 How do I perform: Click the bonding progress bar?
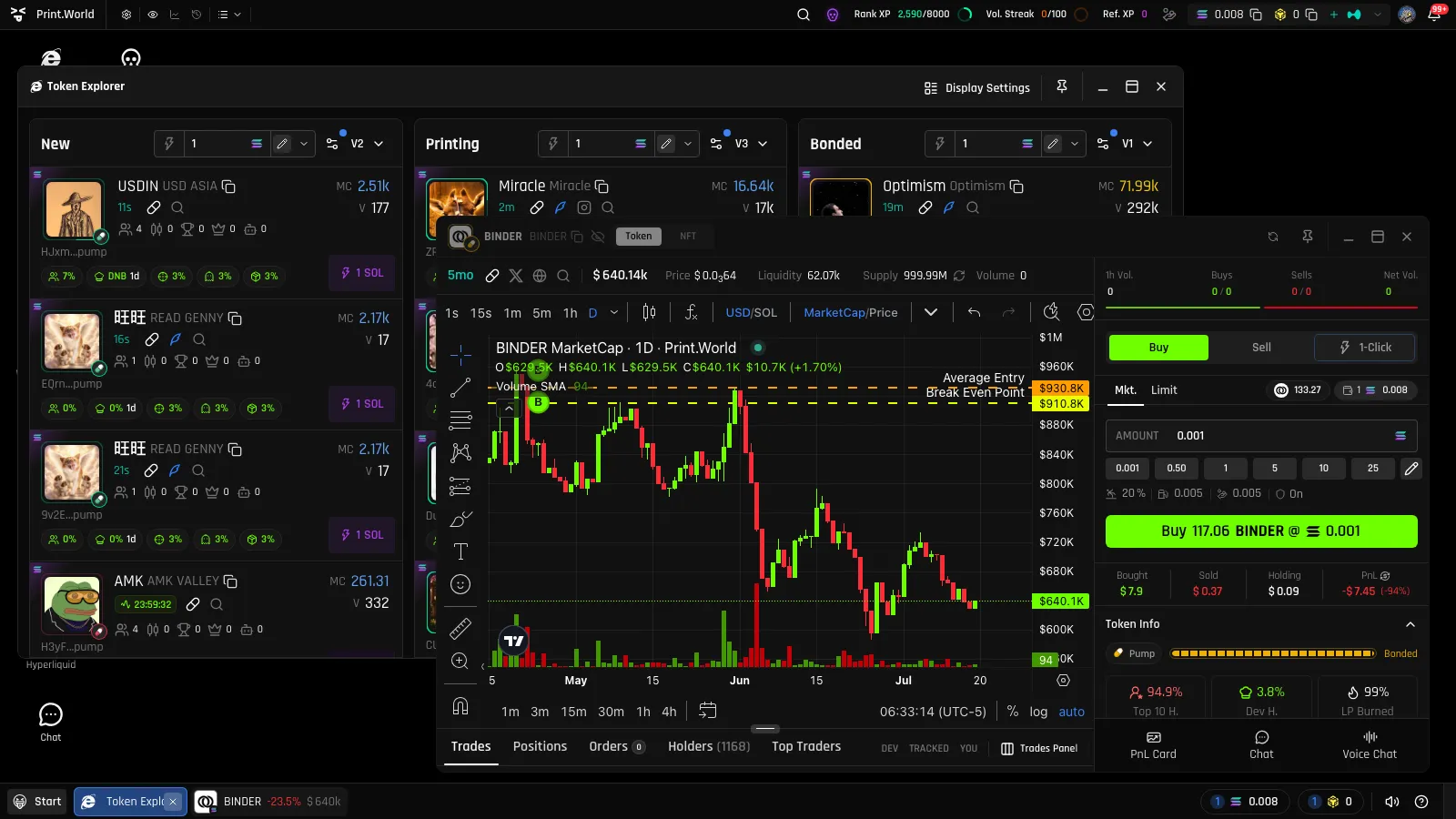[1272, 653]
